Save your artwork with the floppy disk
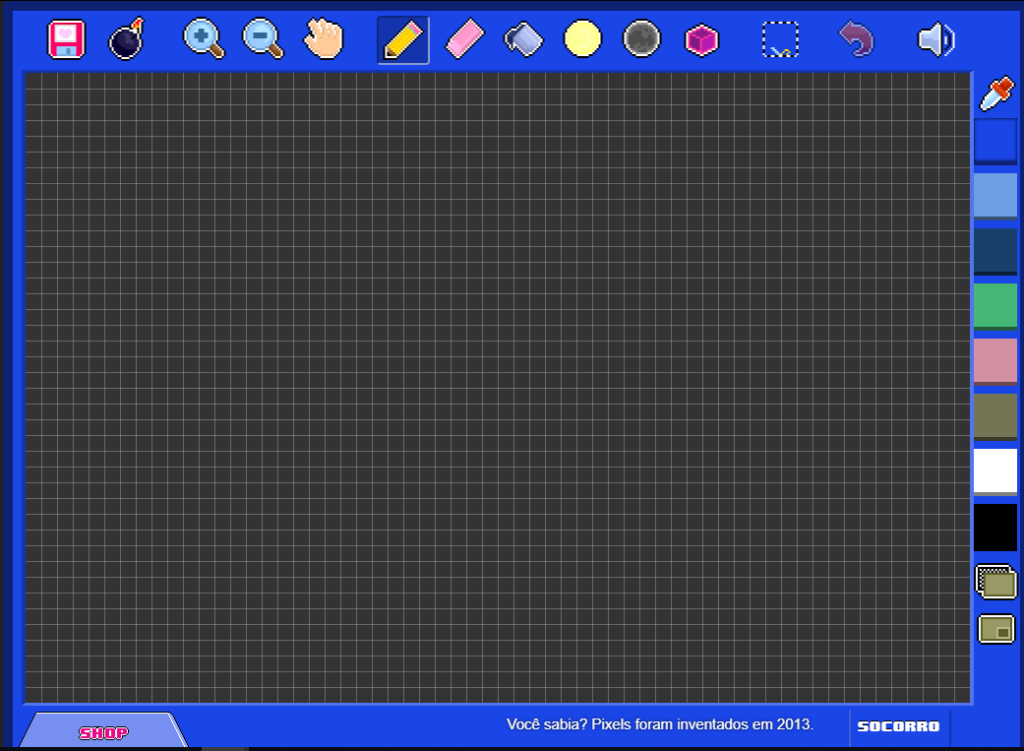The image size is (1024, 751). [65, 39]
